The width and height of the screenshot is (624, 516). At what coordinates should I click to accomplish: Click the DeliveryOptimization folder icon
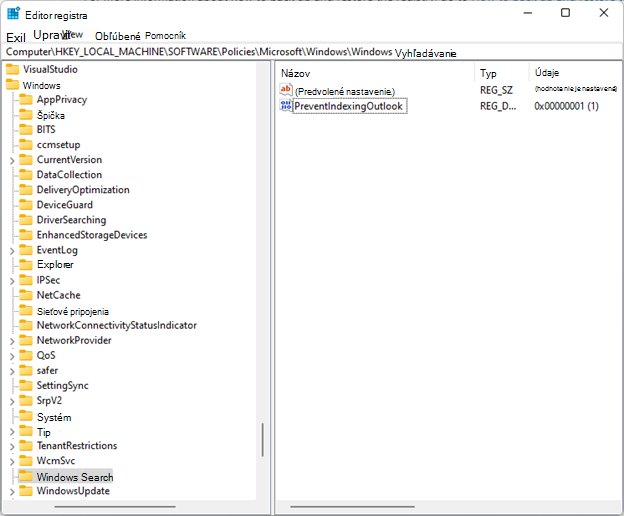tap(26, 190)
